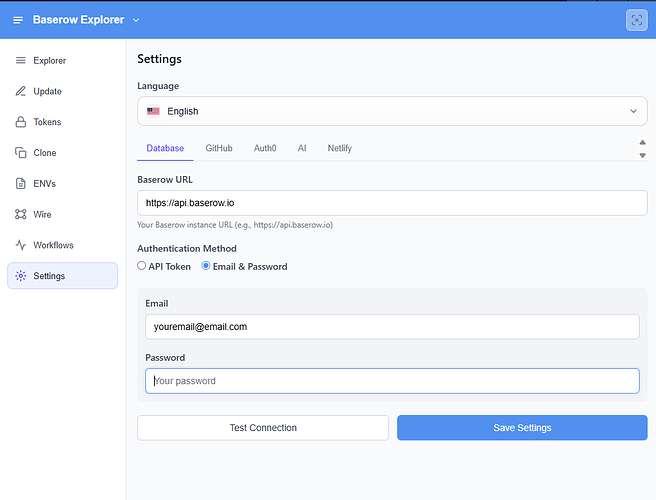Viewport: 656px width, 500px height.
Task: Click the Password input field
Action: tap(392, 381)
